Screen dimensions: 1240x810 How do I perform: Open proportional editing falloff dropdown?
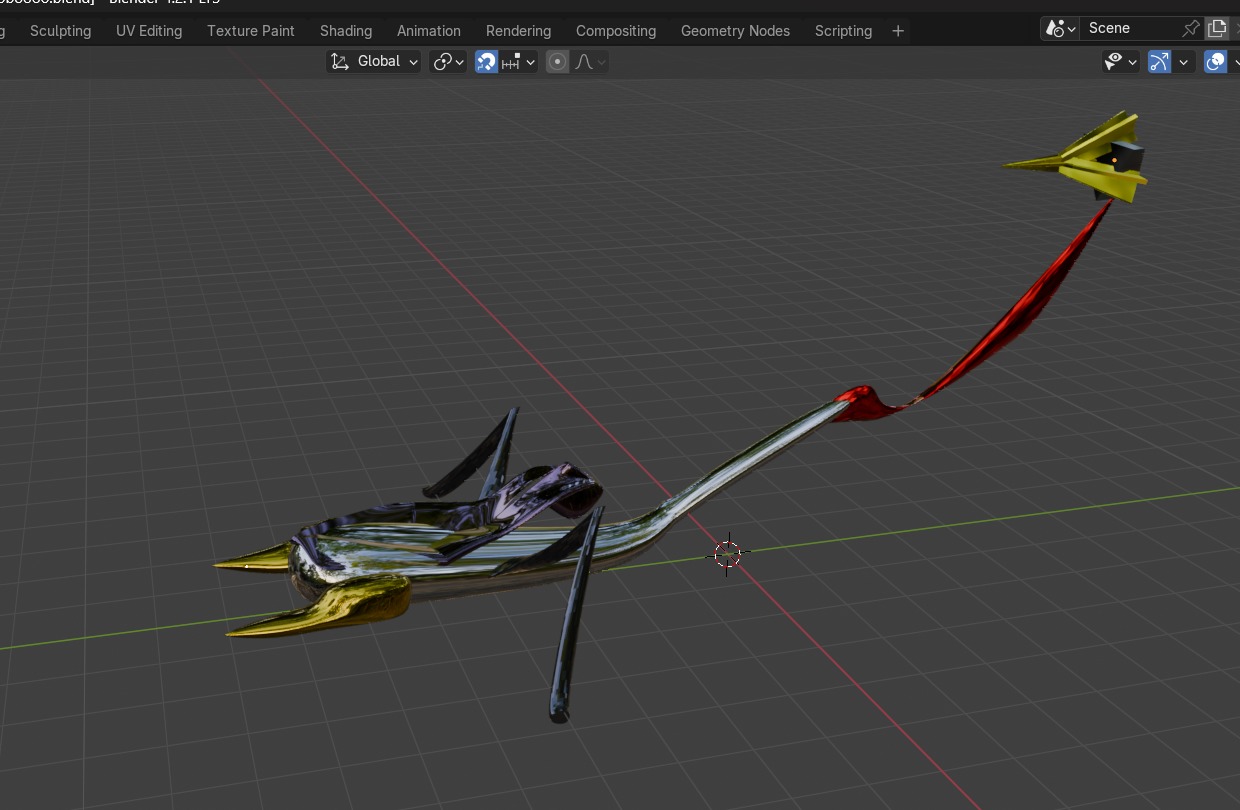[590, 62]
